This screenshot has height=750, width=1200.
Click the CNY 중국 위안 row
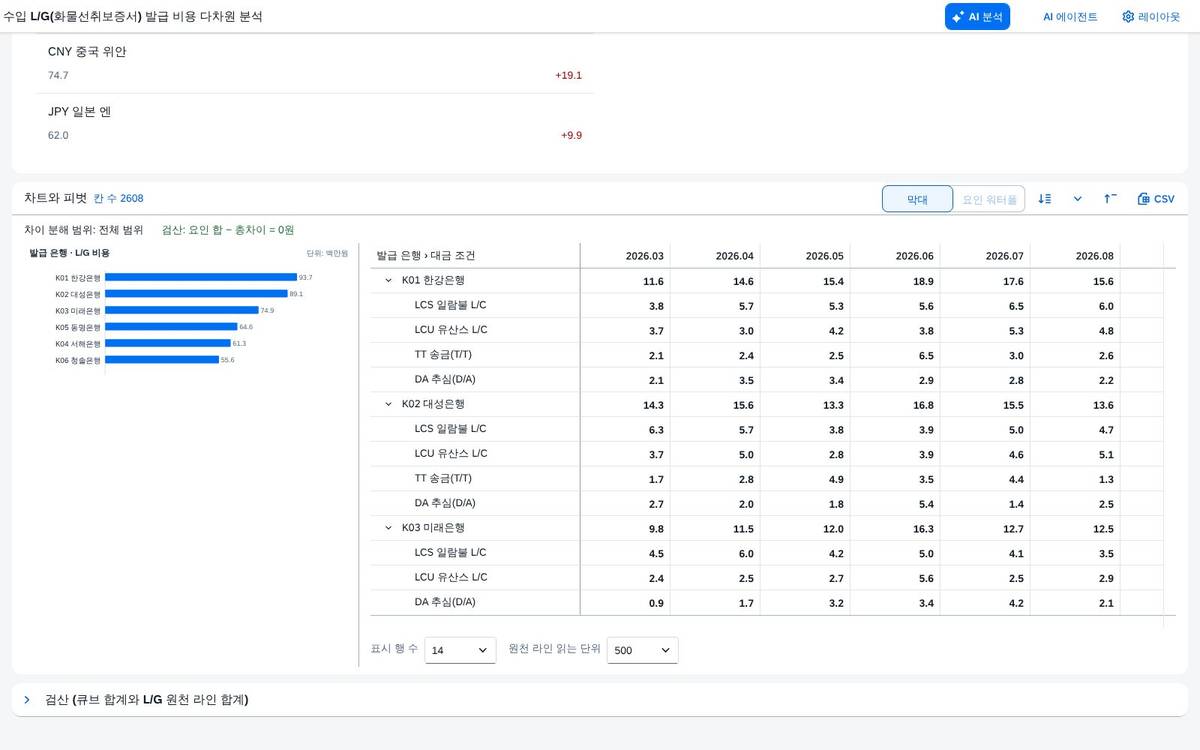point(315,63)
